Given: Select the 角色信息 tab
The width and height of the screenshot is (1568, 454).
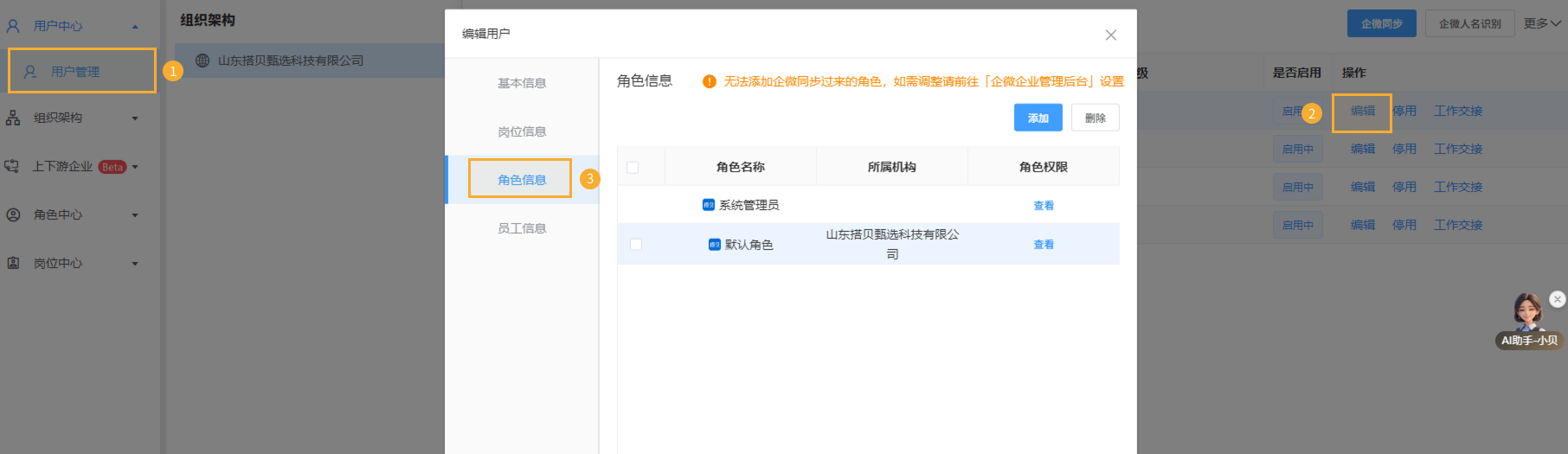Looking at the screenshot, I should (522, 180).
